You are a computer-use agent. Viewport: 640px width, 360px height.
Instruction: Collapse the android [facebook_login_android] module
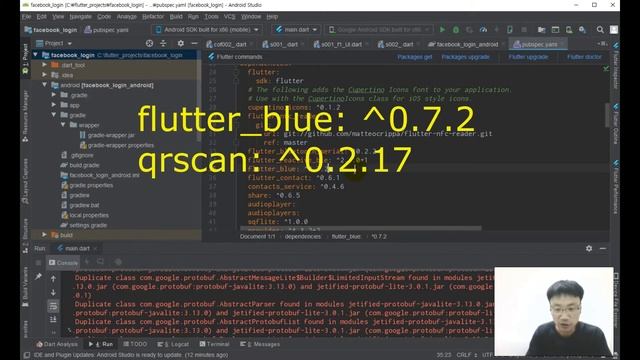[44, 85]
